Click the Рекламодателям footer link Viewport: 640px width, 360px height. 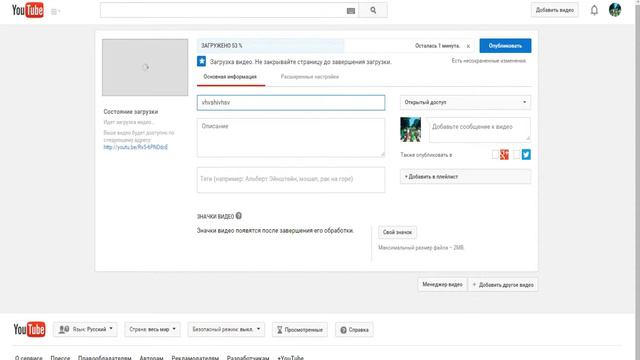[195, 358]
